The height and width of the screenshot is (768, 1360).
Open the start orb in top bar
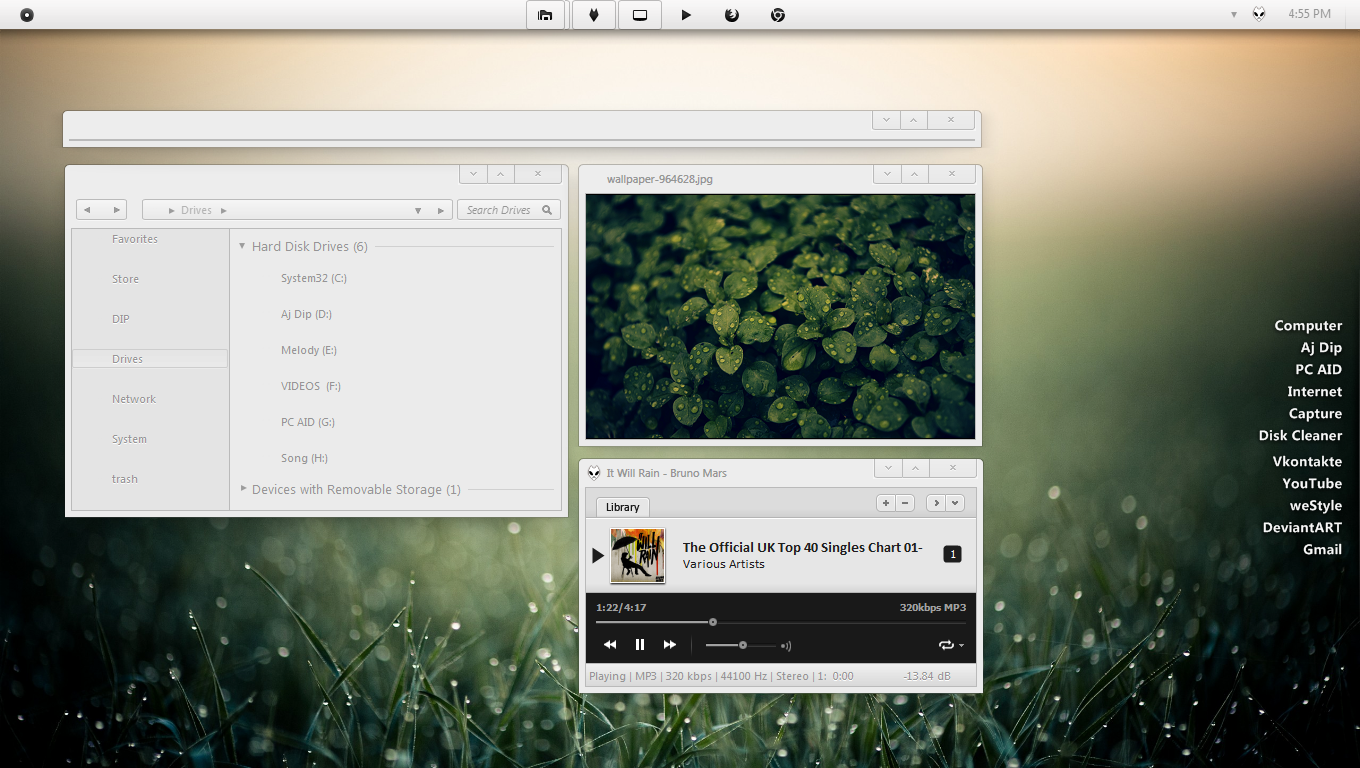click(x=27, y=15)
